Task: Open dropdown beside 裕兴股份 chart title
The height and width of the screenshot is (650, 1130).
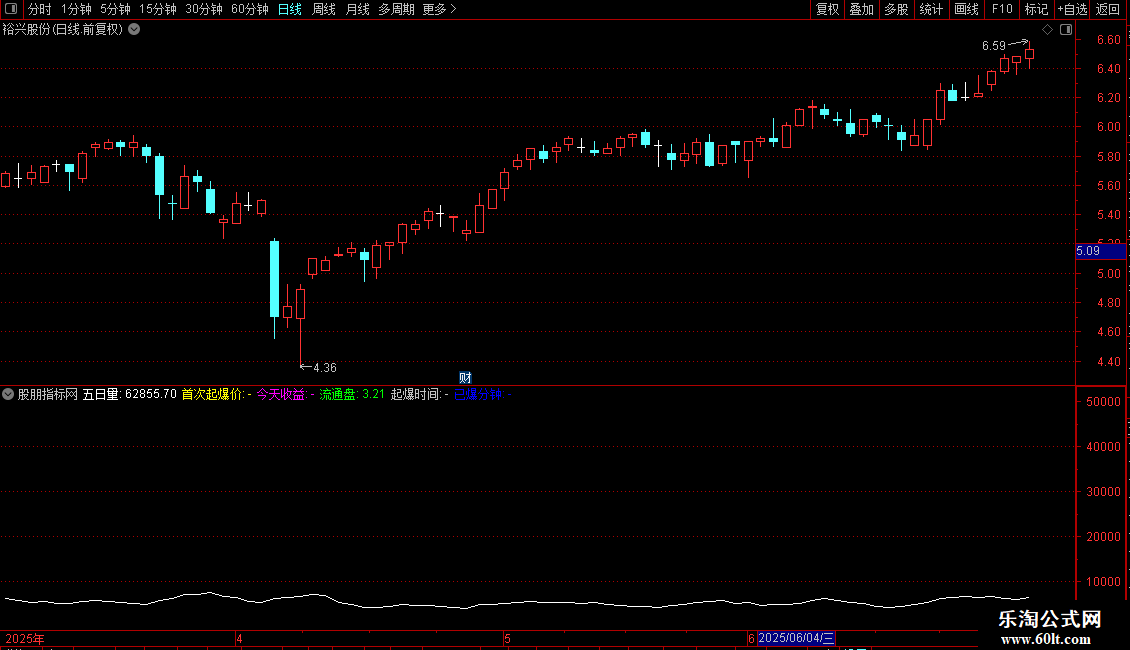Action: click(x=134, y=30)
